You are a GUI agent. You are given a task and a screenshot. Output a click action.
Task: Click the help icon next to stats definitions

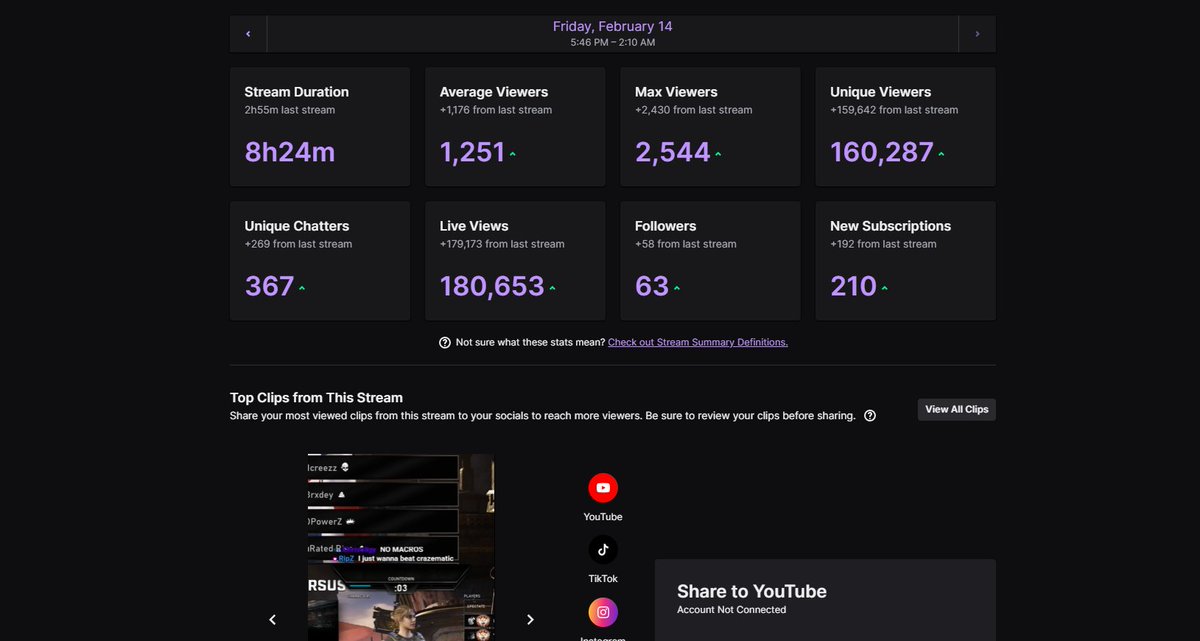click(444, 342)
